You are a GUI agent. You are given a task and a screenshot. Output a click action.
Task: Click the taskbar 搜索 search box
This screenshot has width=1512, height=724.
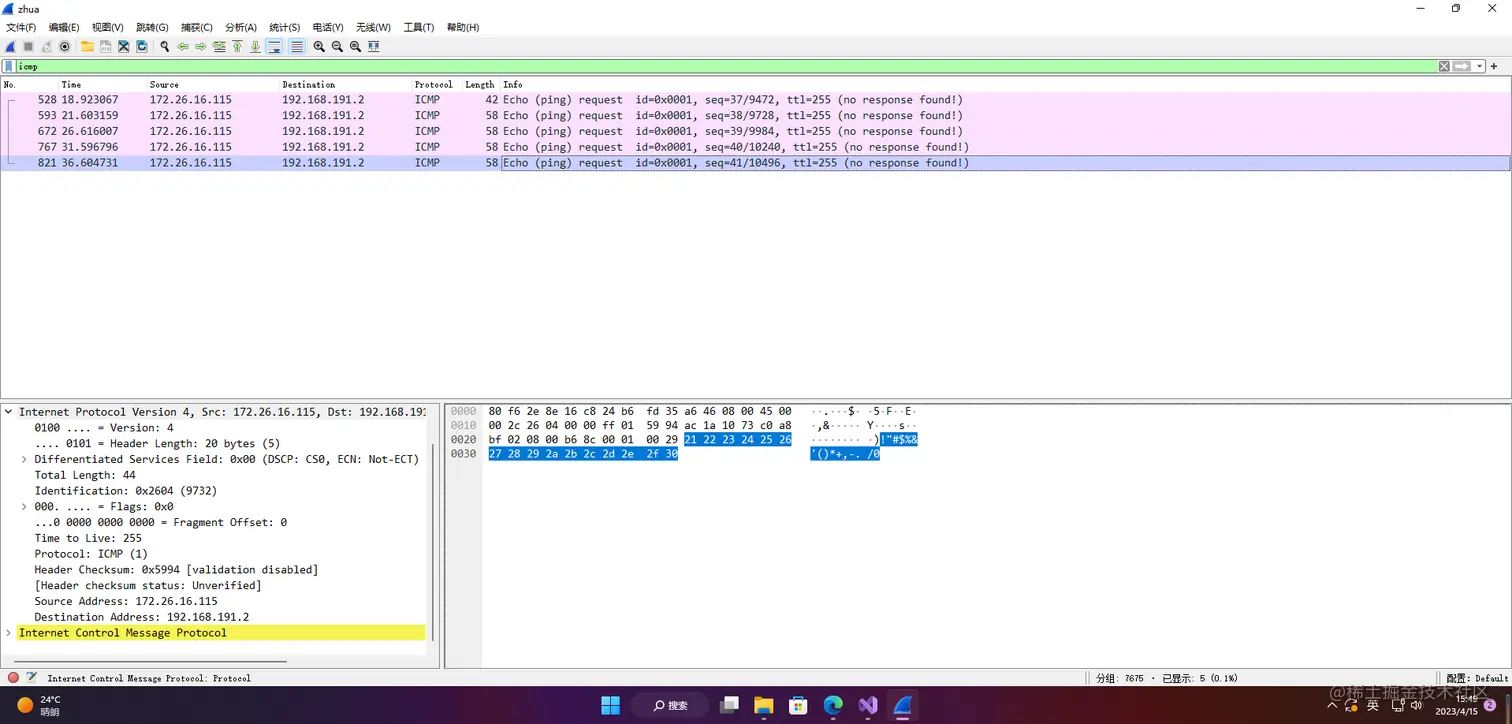click(x=672, y=705)
